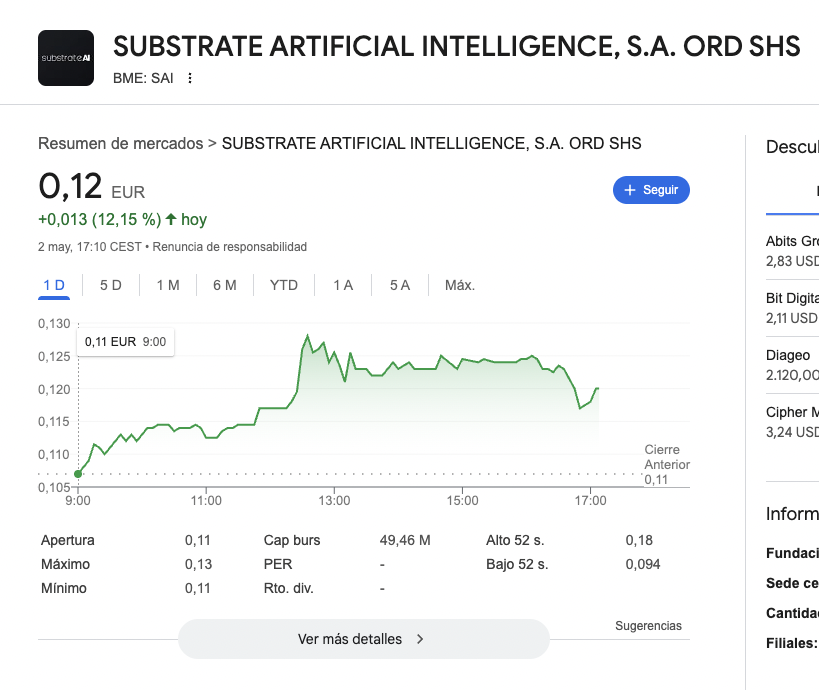This screenshot has height=690, width=819.
Task: Show the 5 A chart range
Action: tap(400, 286)
